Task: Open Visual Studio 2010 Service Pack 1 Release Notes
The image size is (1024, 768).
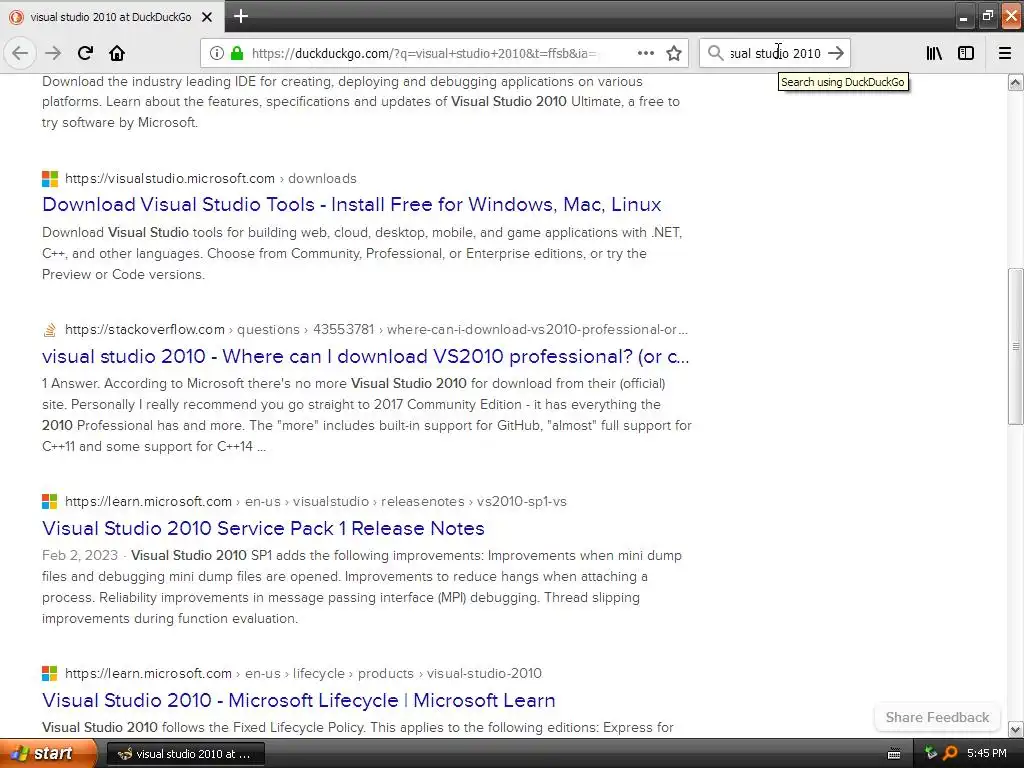Action: [x=263, y=528]
